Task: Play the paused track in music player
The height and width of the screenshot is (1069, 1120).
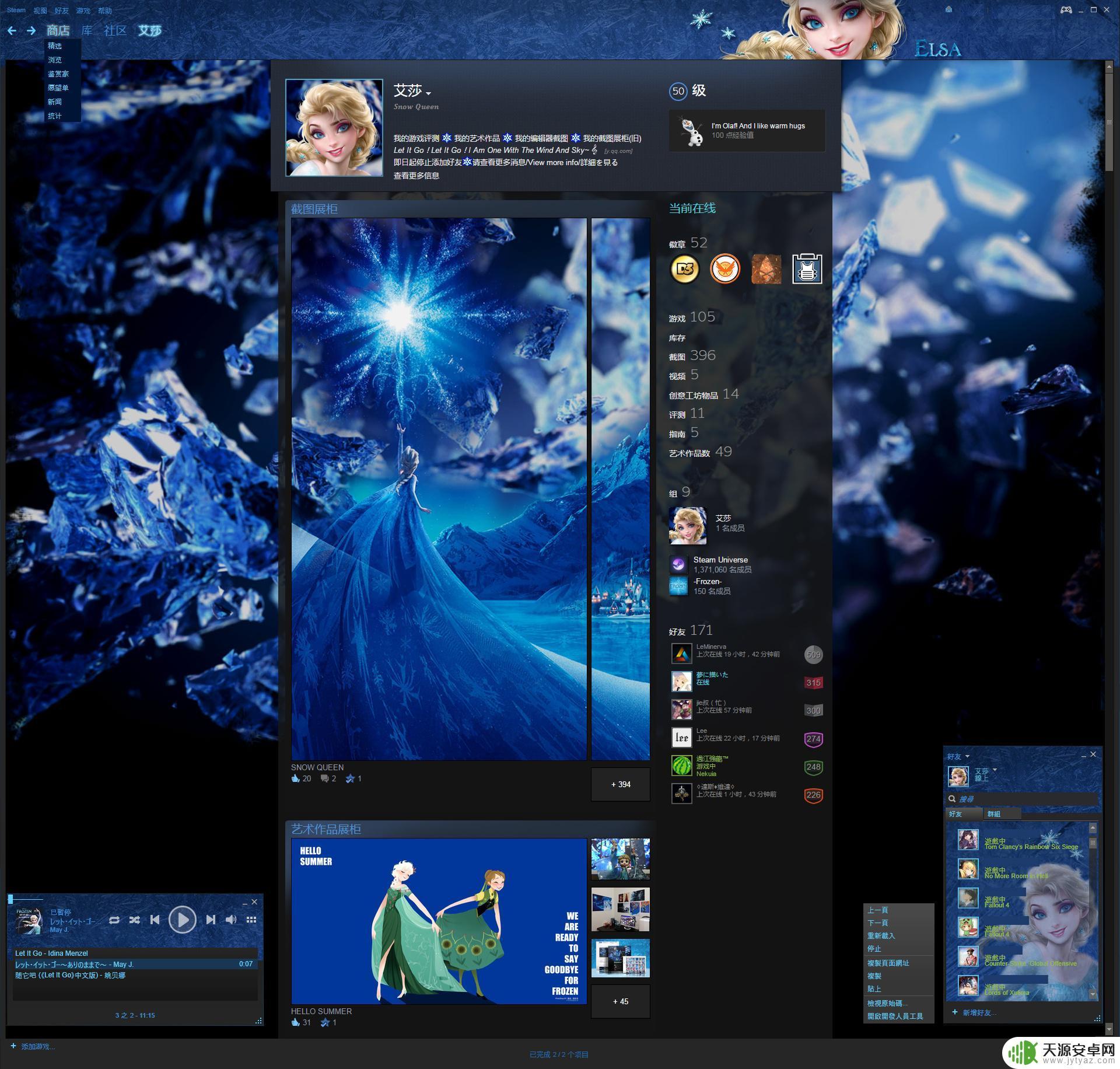Action: click(182, 920)
